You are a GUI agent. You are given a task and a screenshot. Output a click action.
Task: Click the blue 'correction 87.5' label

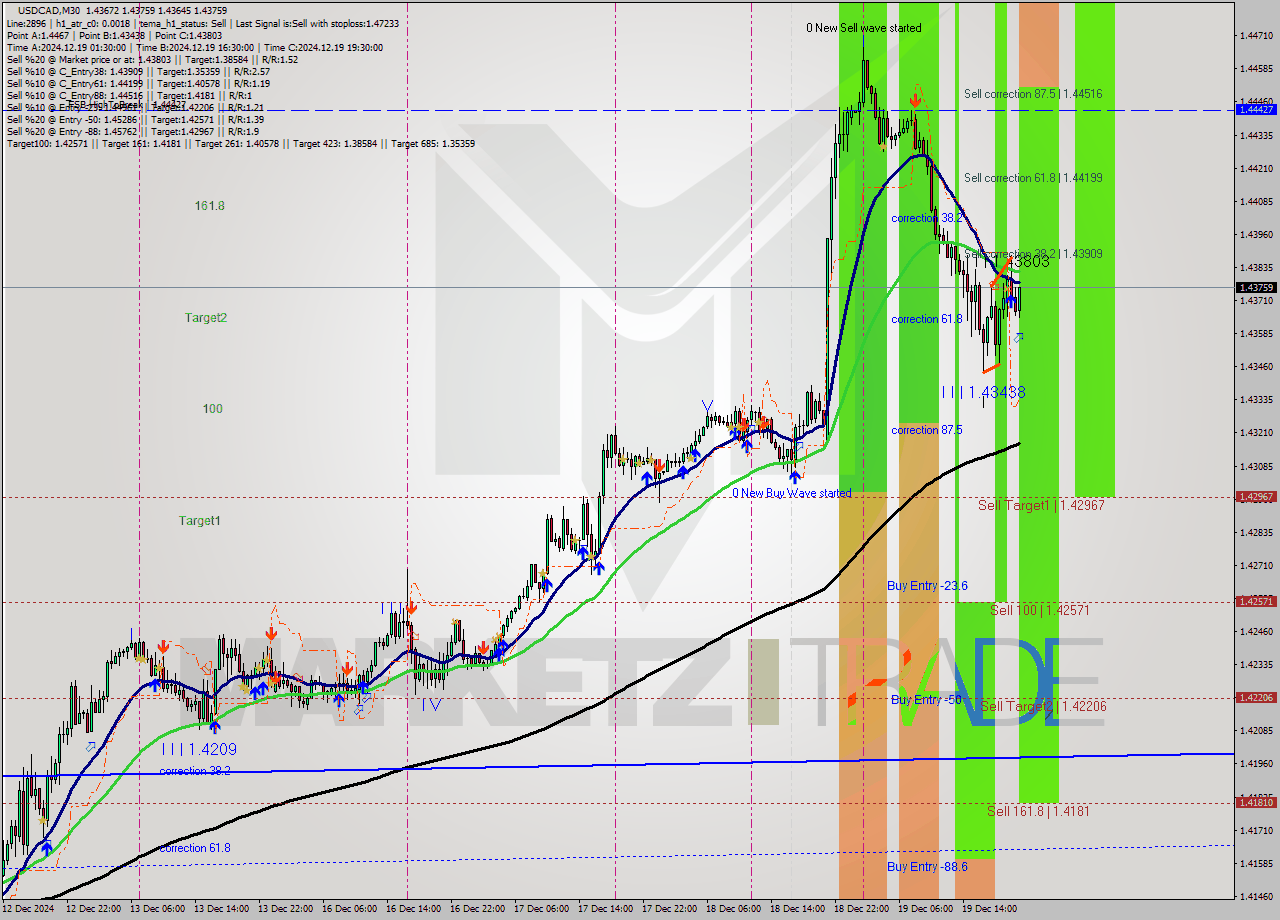tap(927, 430)
